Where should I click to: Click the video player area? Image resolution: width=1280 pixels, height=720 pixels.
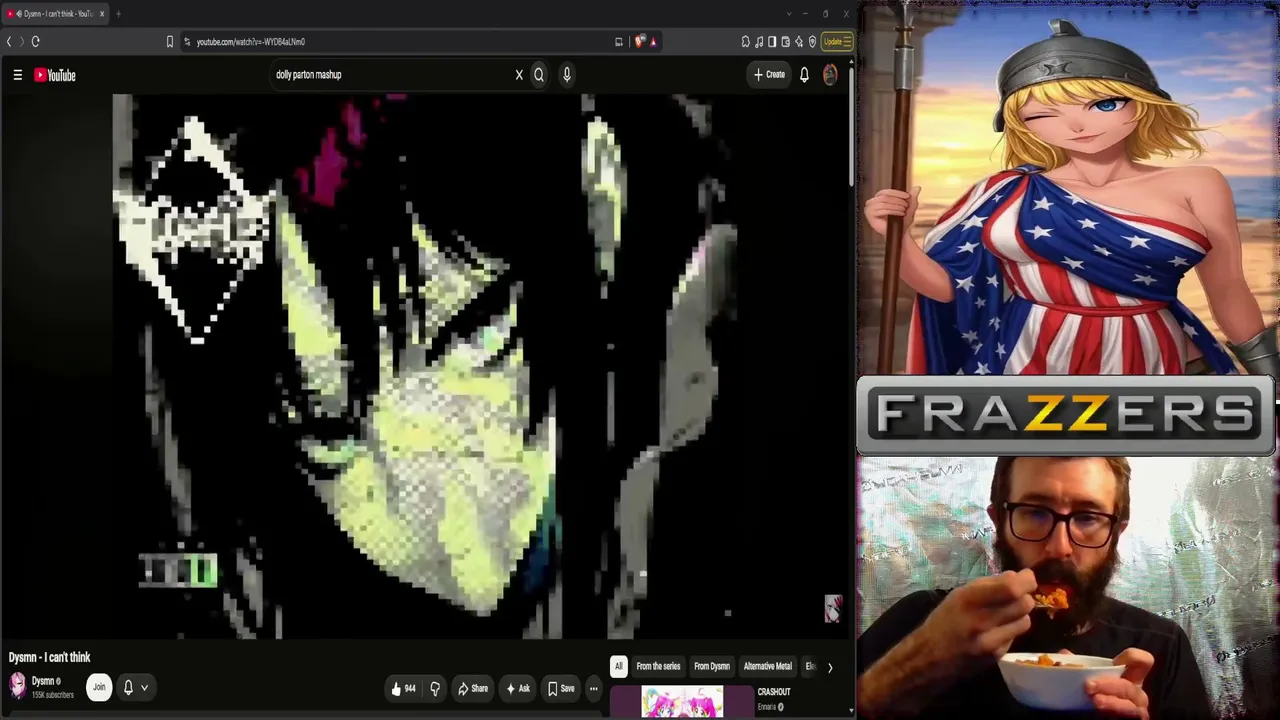[428, 366]
